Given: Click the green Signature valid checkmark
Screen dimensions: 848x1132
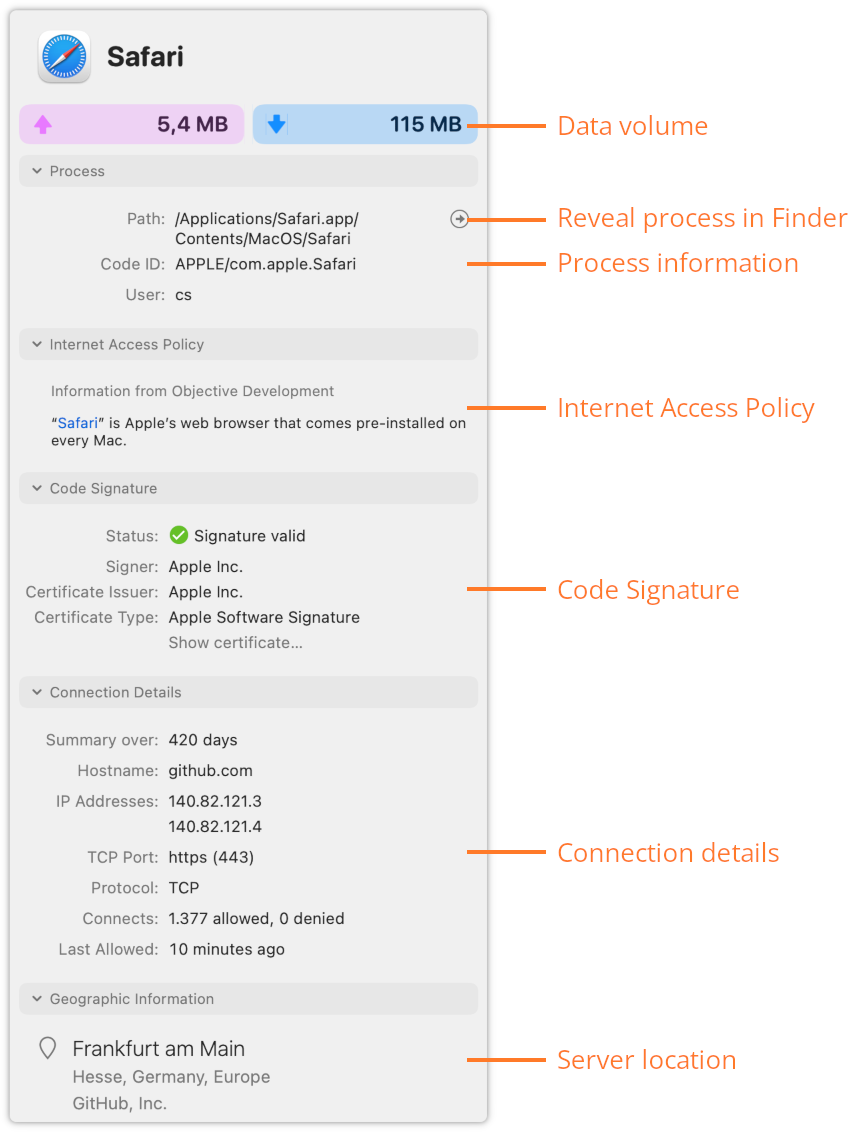Looking at the screenshot, I should 178,535.
